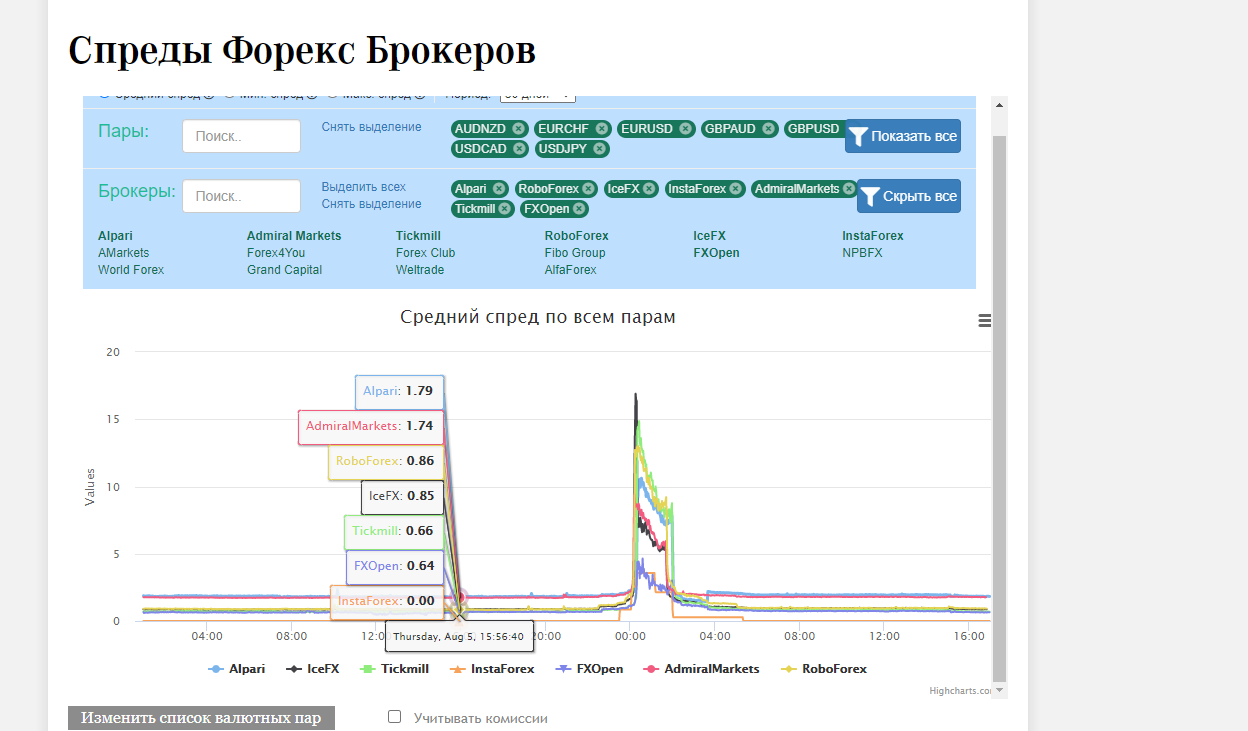The height and width of the screenshot is (731, 1248).
Task: Remove the USDCAD pair tag
Action: 518,148
